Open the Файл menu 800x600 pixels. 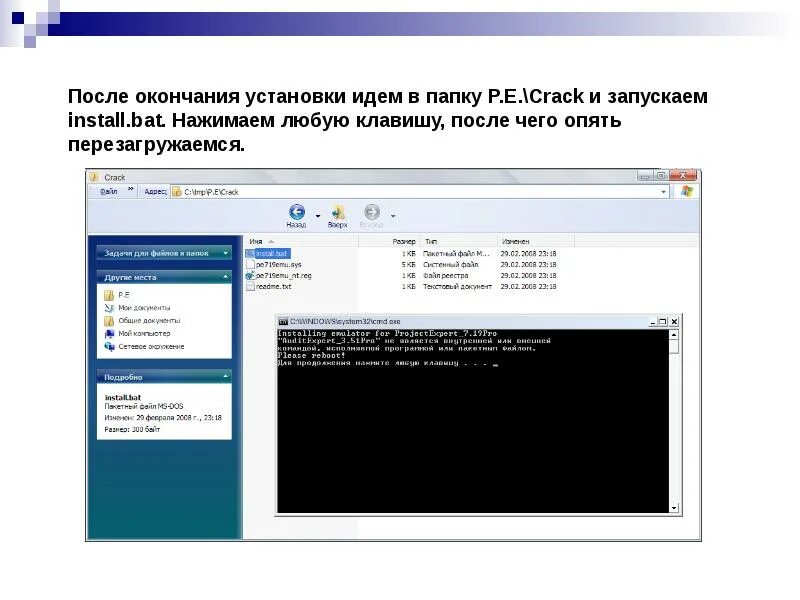tap(109, 191)
